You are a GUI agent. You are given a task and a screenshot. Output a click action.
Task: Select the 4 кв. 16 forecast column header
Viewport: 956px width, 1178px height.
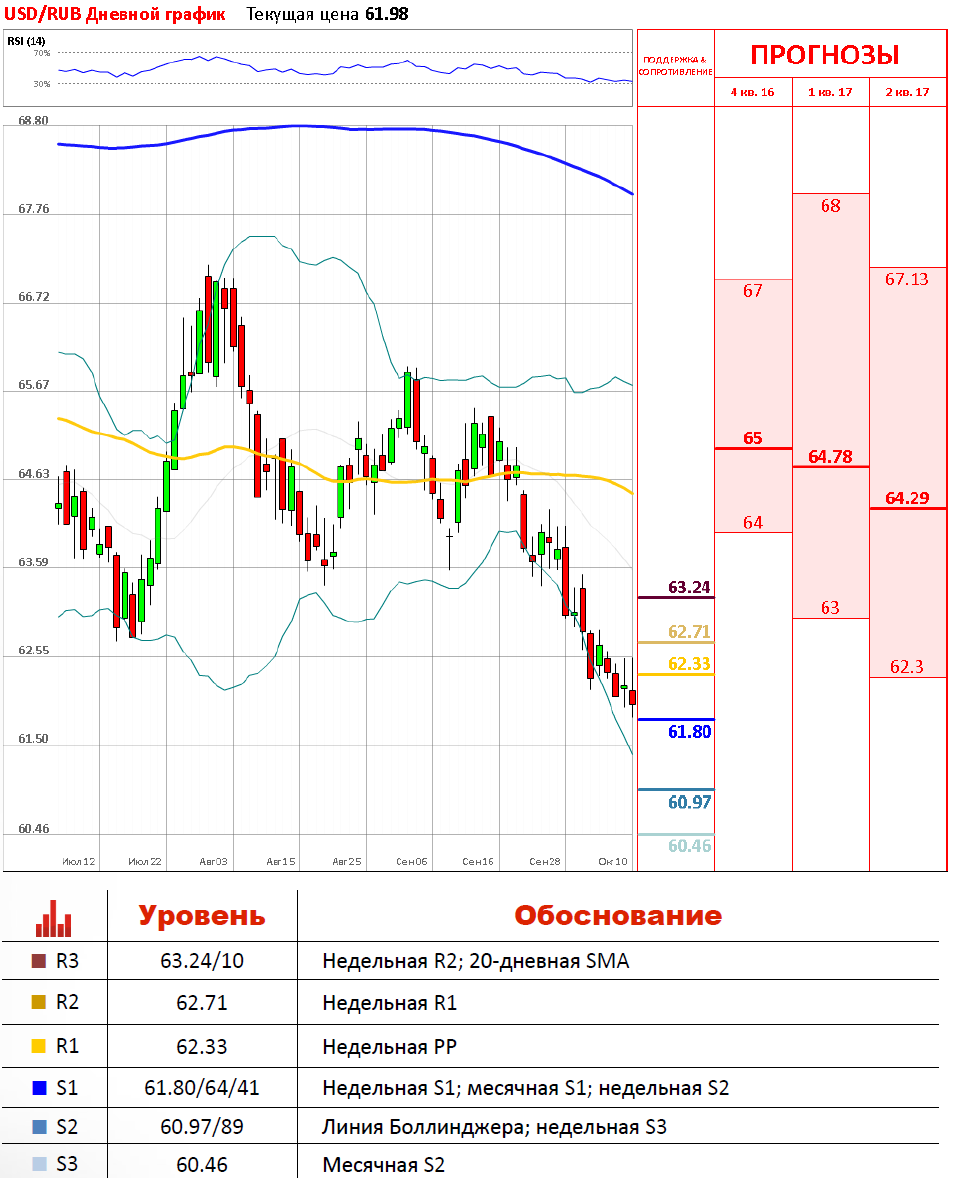click(x=753, y=92)
